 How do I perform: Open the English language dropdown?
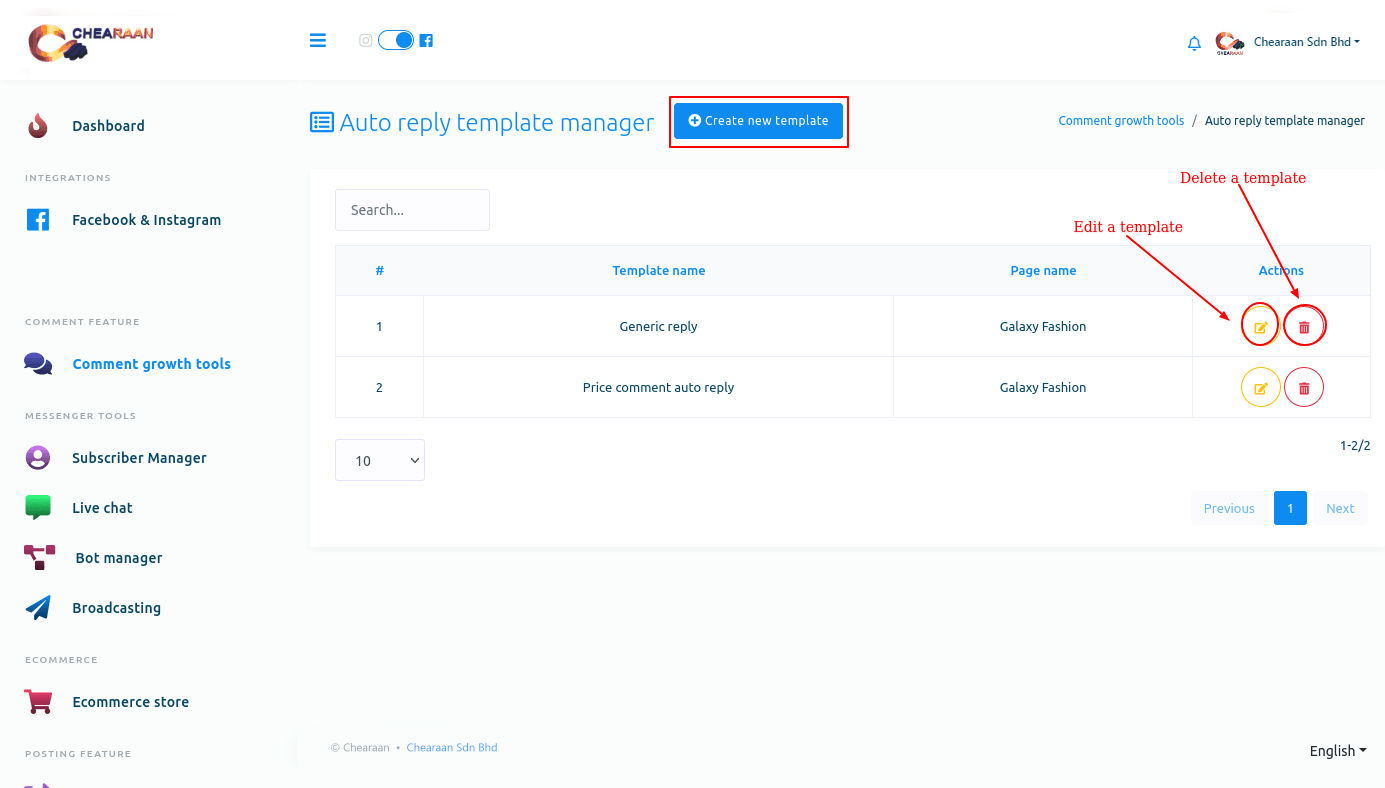(x=1337, y=751)
